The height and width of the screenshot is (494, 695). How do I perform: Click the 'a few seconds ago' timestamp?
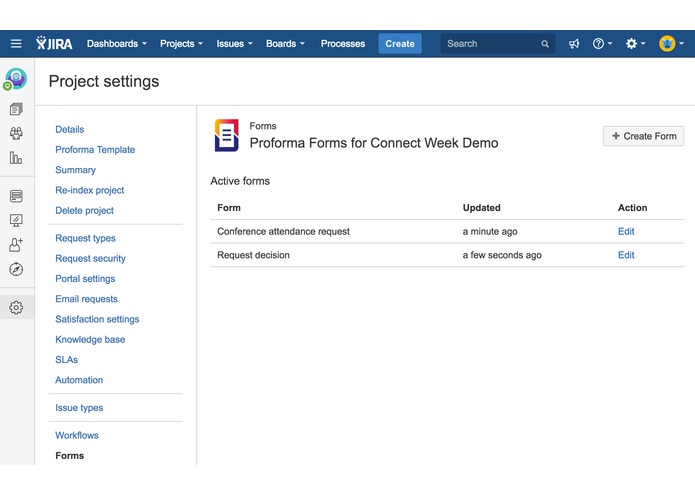tap(502, 255)
